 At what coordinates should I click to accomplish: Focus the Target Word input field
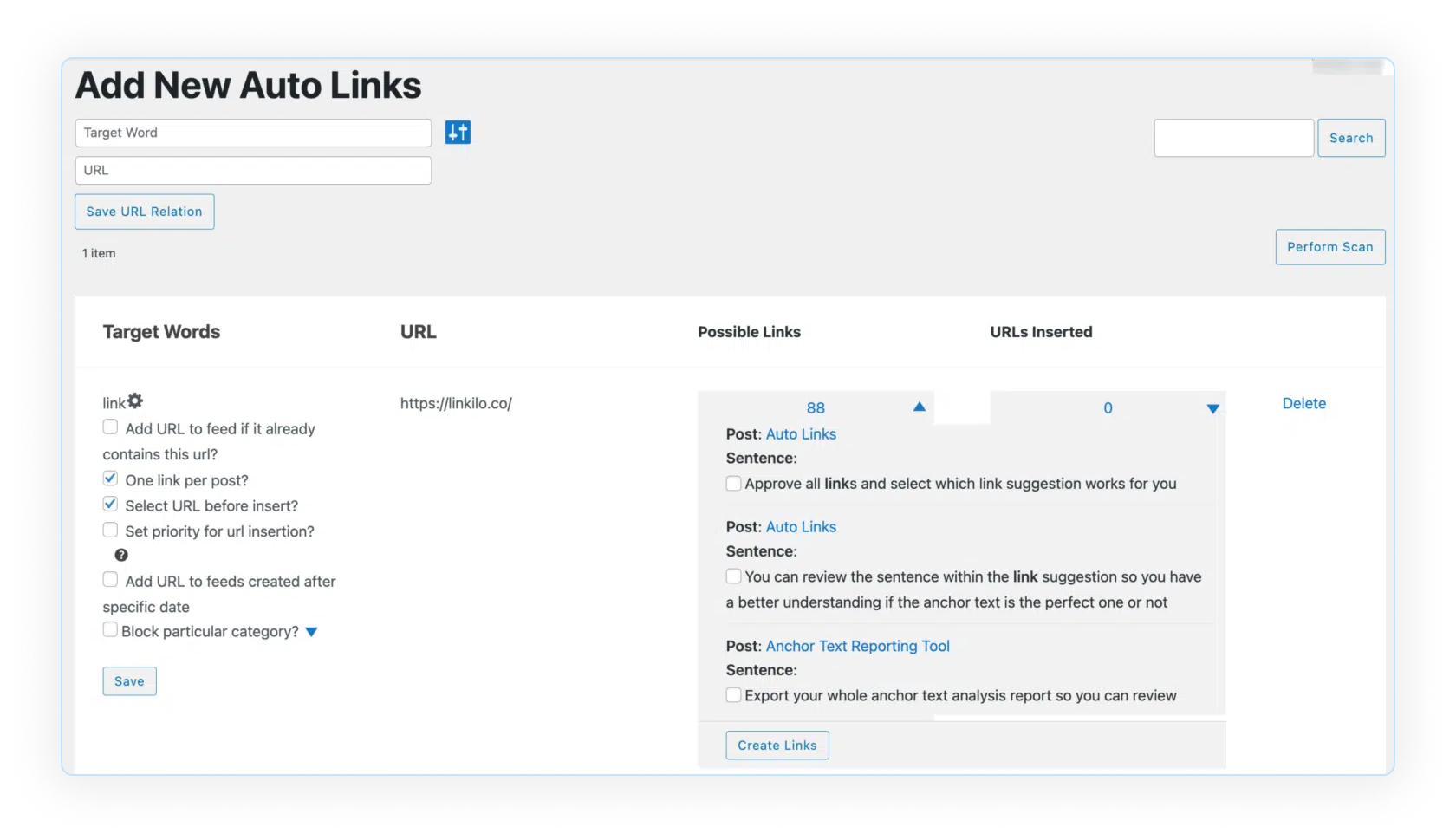click(253, 133)
